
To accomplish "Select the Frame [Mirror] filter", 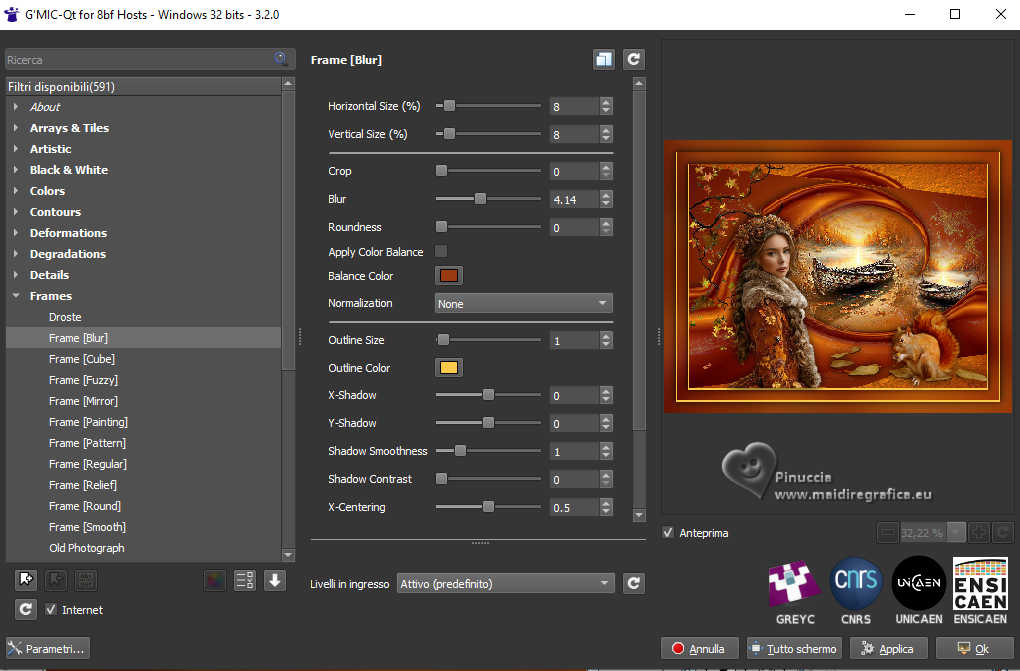I will (83, 401).
